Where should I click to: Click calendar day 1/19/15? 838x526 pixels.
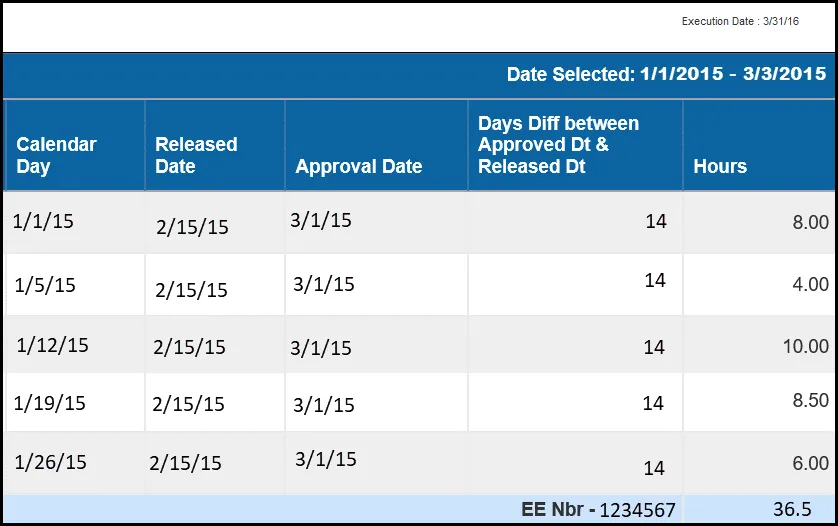[50, 403]
